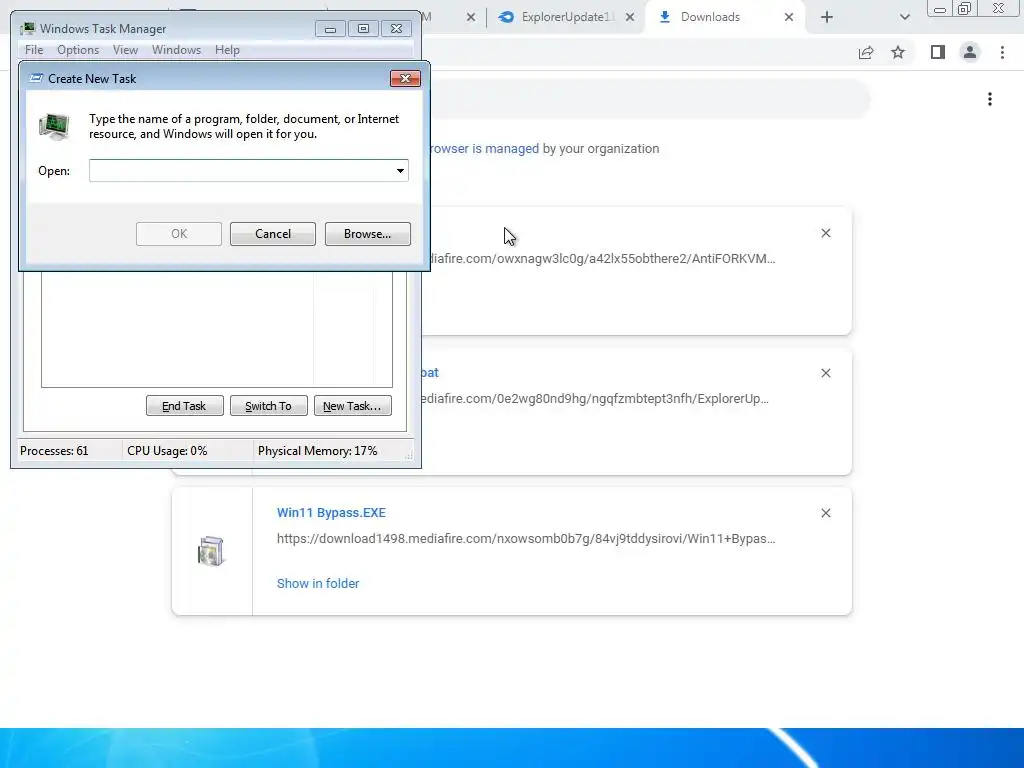
Task: Close the Downloads tab
Action: click(x=789, y=17)
